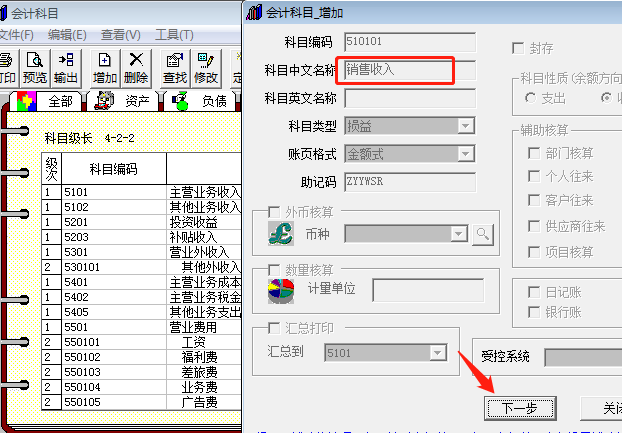Select row 550105 广告费
Screen dimensions: 622x433
tap(141, 402)
